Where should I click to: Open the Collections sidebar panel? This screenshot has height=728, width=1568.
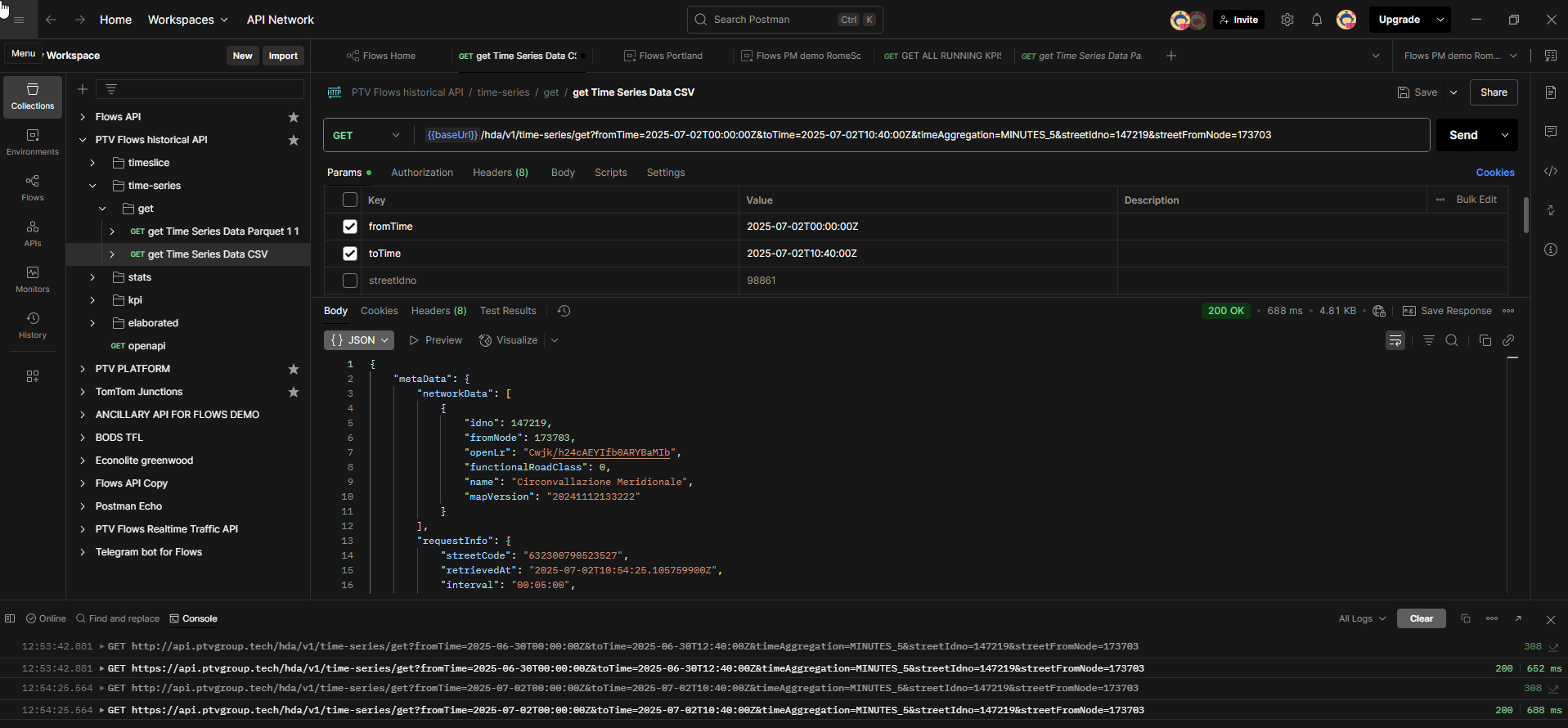pyautogui.click(x=33, y=97)
